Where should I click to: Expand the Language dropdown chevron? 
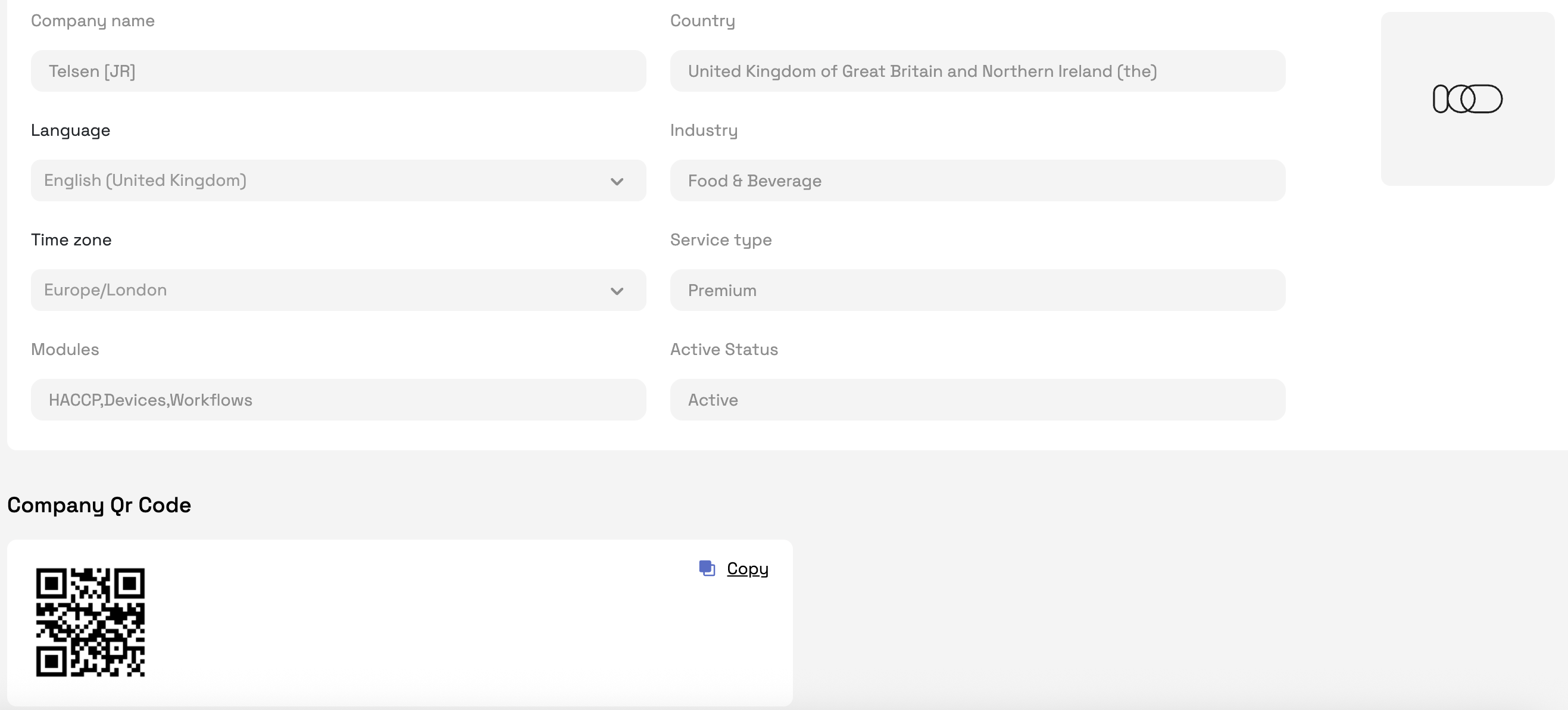pos(617,181)
